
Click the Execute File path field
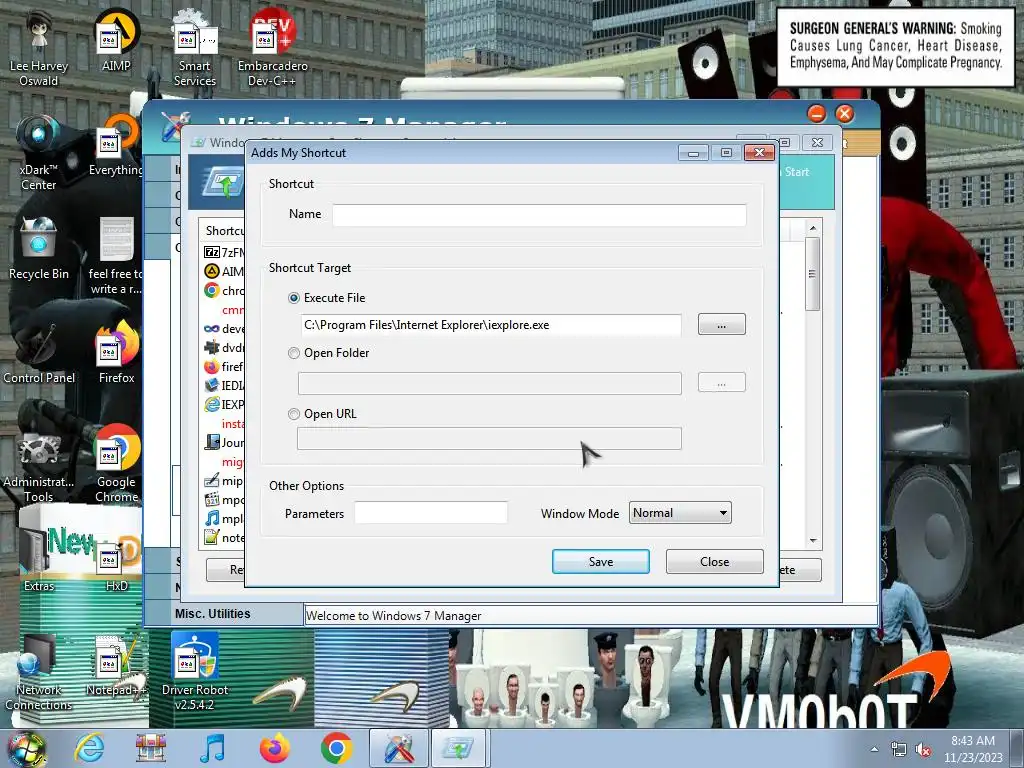click(490, 325)
